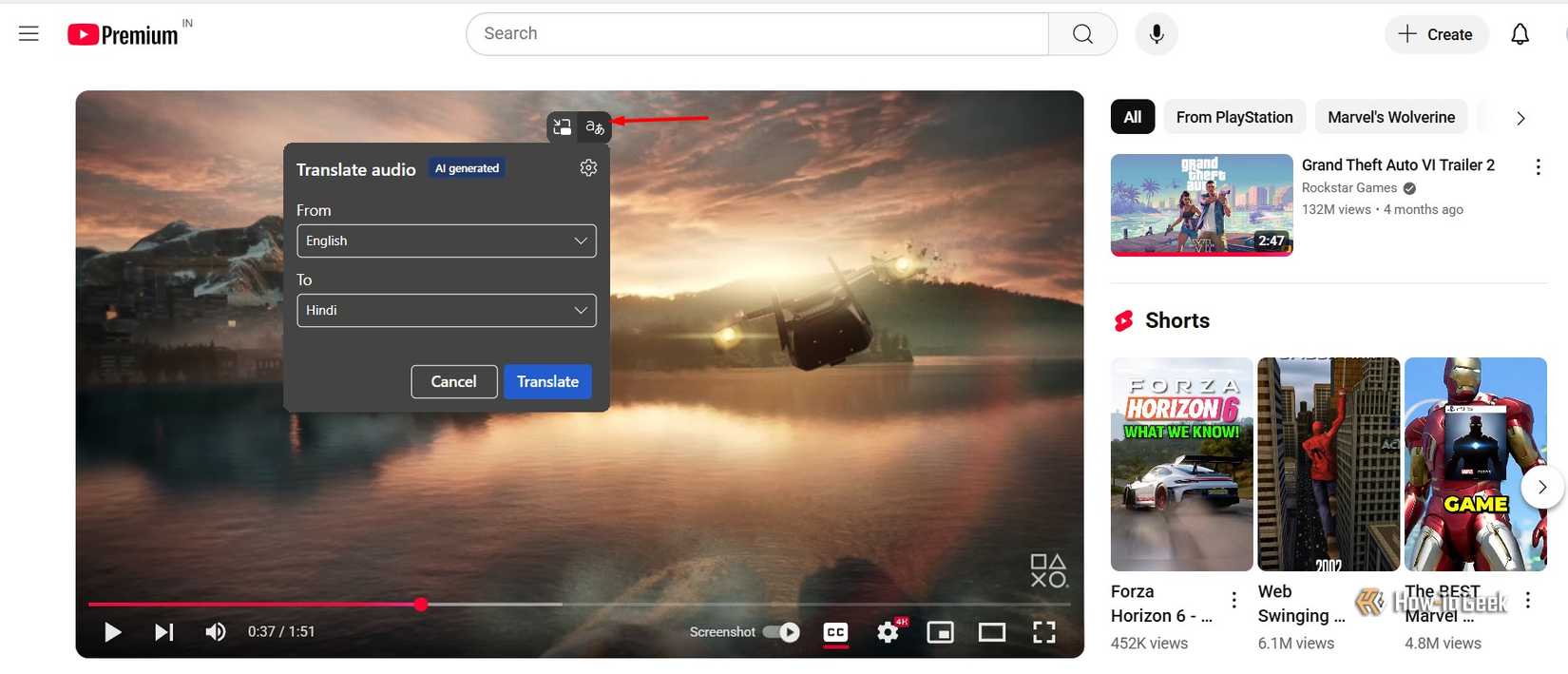Viewport: 1568px width, 674px height.
Task: Toggle the Screenshot autoplay switch
Action: [x=782, y=632]
